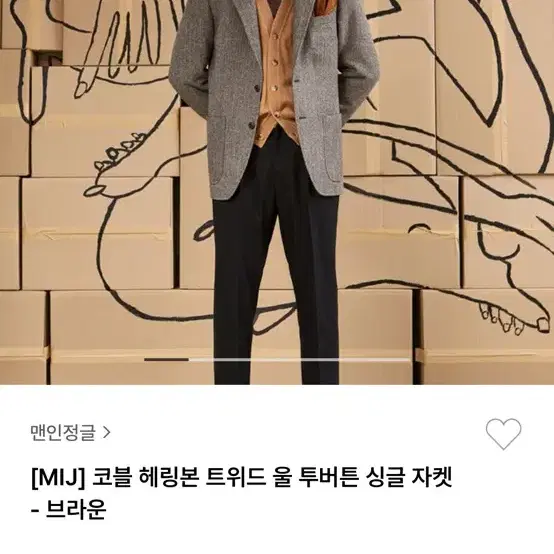The height and width of the screenshot is (554, 554).
Task: Click the jacket's lower front button
Action: point(252,125)
